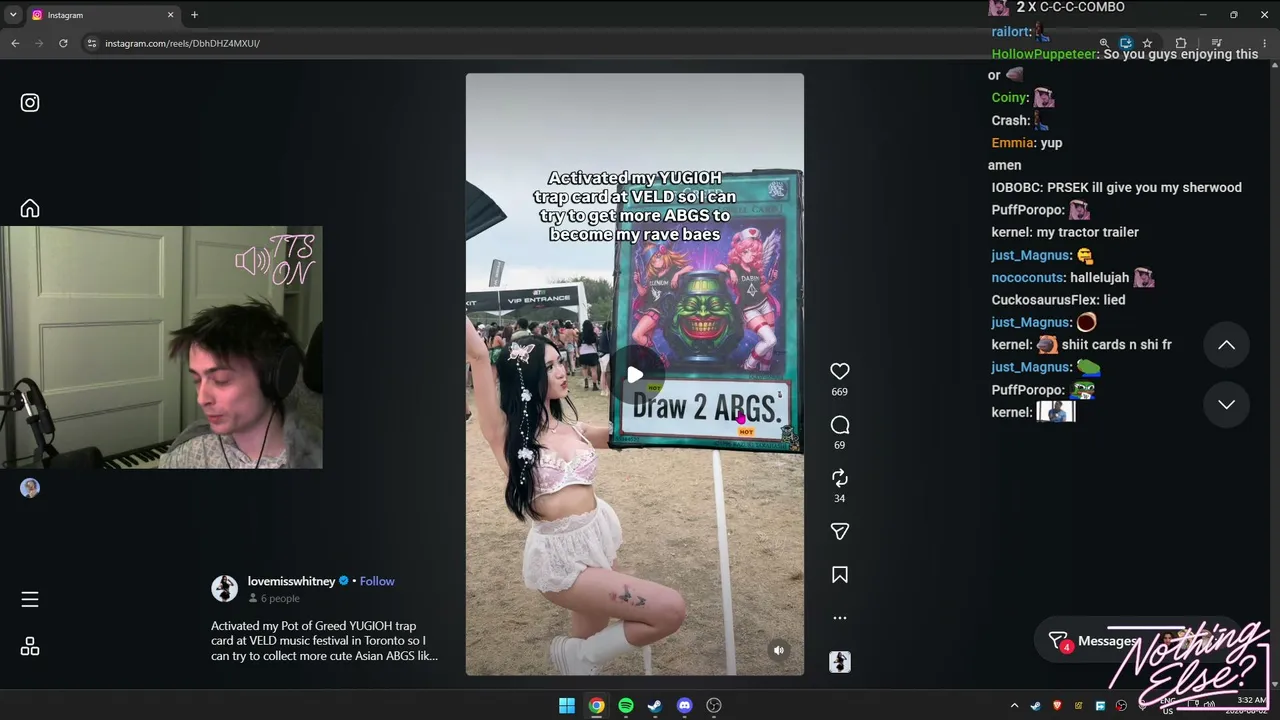Go to the next reel
Screen dimensions: 1280x720
(1226, 404)
